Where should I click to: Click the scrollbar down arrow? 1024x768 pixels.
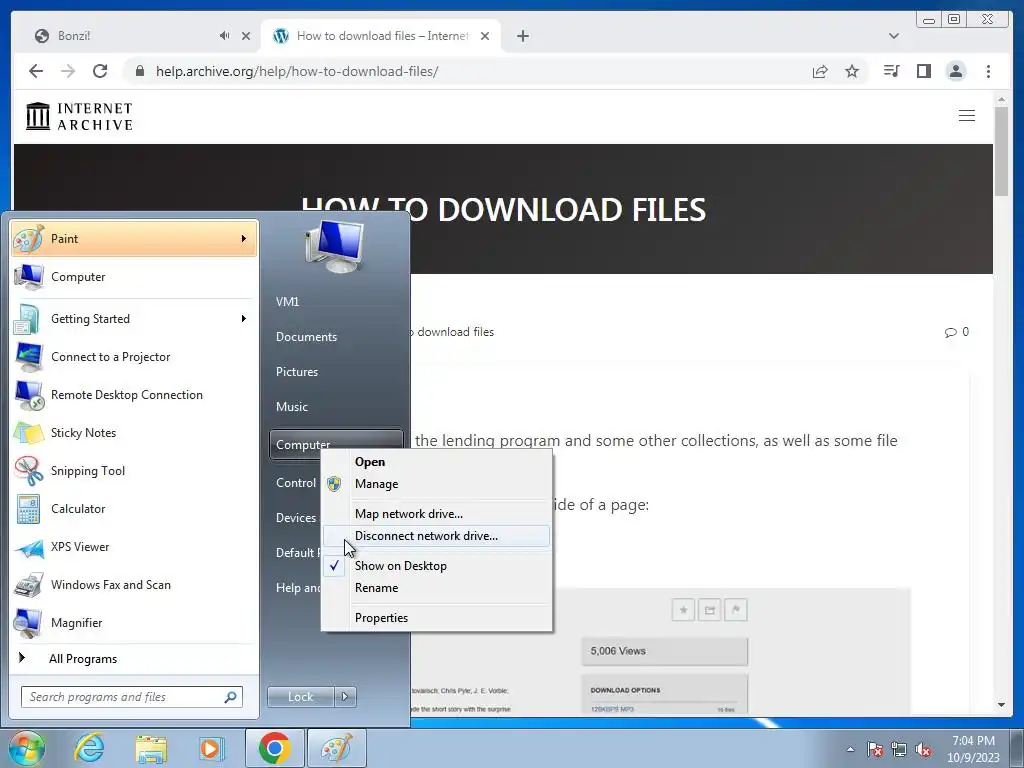click(1001, 705)
